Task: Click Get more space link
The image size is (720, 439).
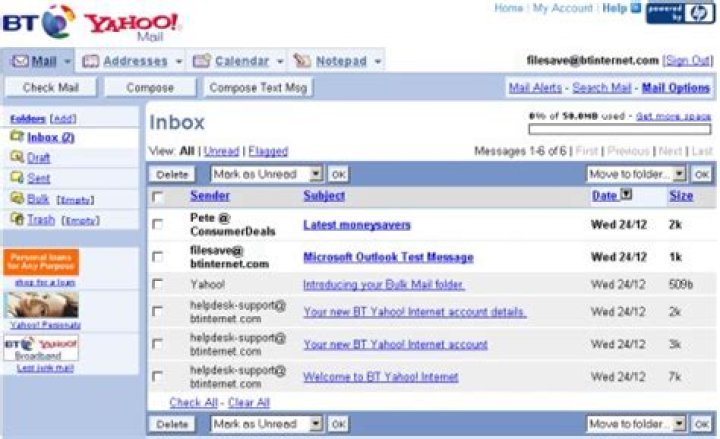Action: 673,117
